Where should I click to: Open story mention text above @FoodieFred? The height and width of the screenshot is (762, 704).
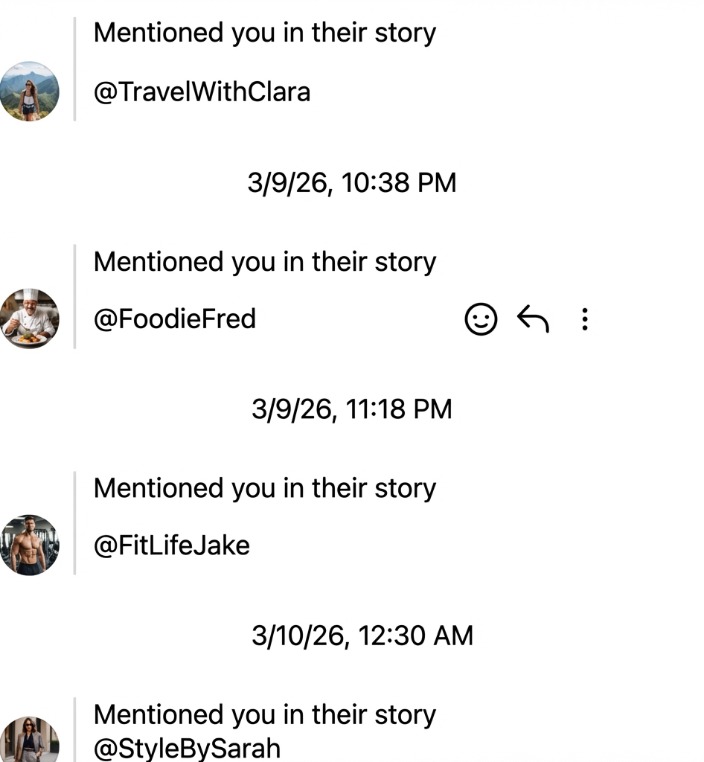pyautogui.click(x=265, y=262)
